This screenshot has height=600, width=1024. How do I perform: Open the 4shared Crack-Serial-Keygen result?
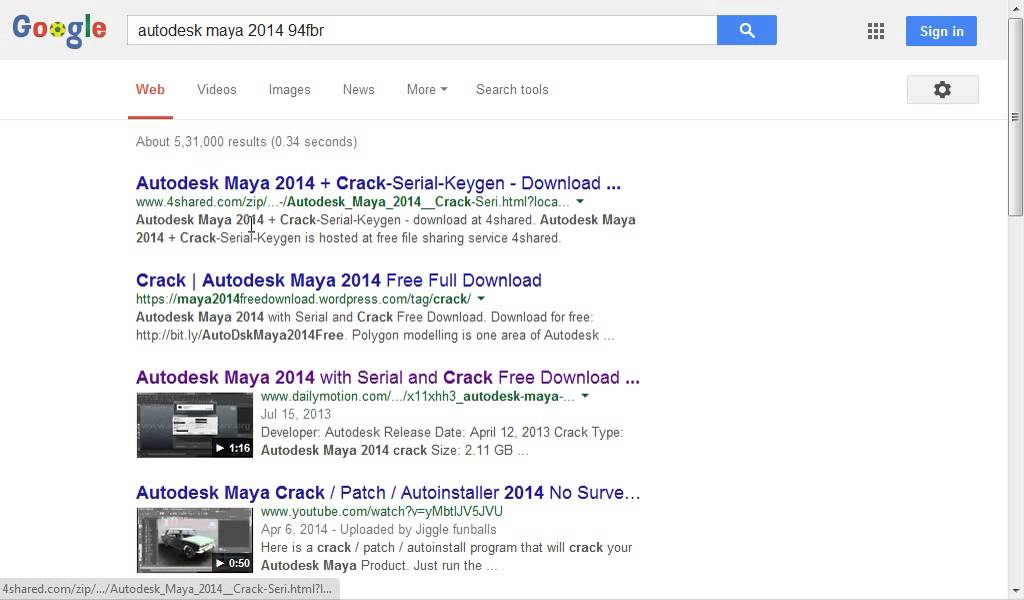pos(378,183)
